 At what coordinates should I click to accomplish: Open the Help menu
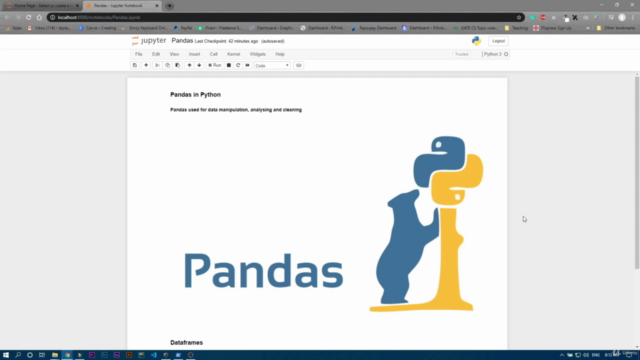pos(280,54)
